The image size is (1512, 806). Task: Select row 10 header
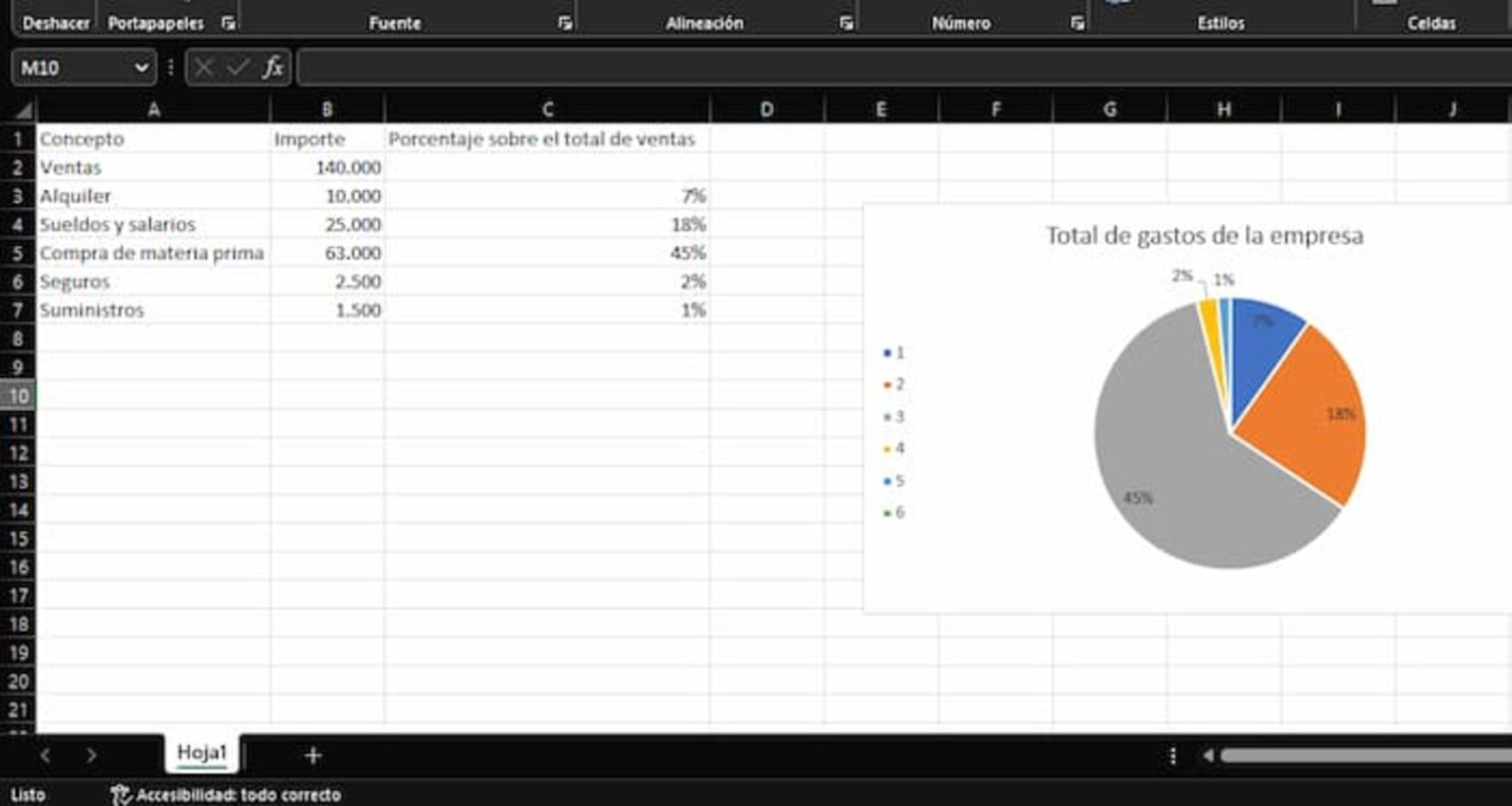click(18, 395)
